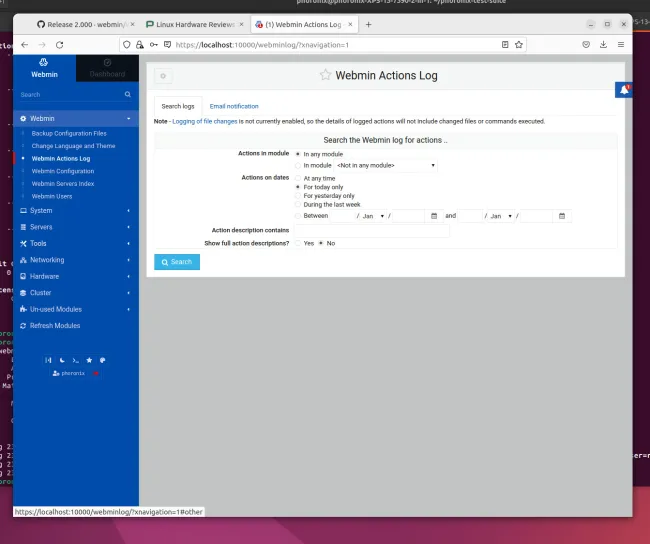Open Backup Configuration Files
The height and width of the screenshot is (544, 650).
click(69, 134)
